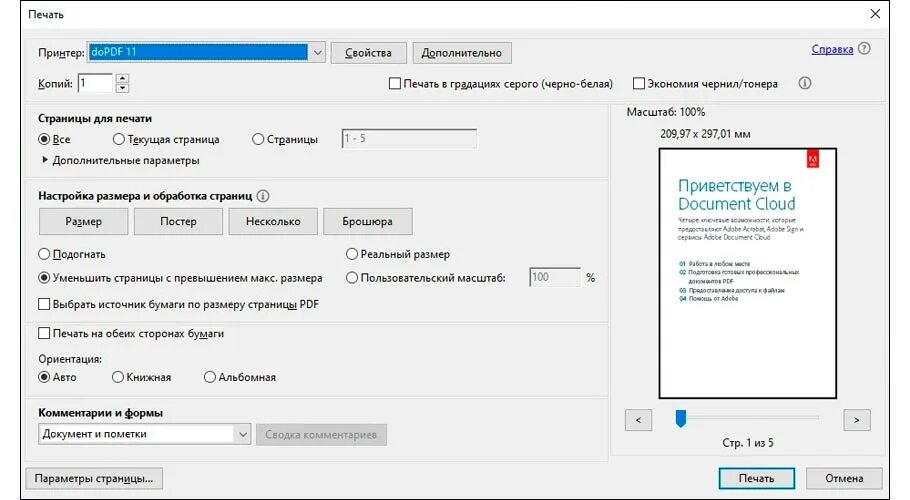The width and height of the screenshot is (910, 500).
Task: Click Сводка комментариев button
Action: (321, 434)
